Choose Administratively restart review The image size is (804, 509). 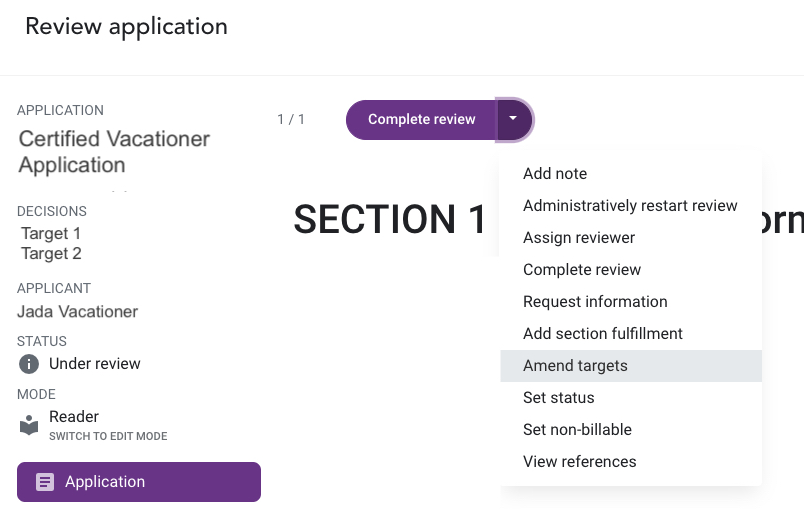(x=631, y=206)
